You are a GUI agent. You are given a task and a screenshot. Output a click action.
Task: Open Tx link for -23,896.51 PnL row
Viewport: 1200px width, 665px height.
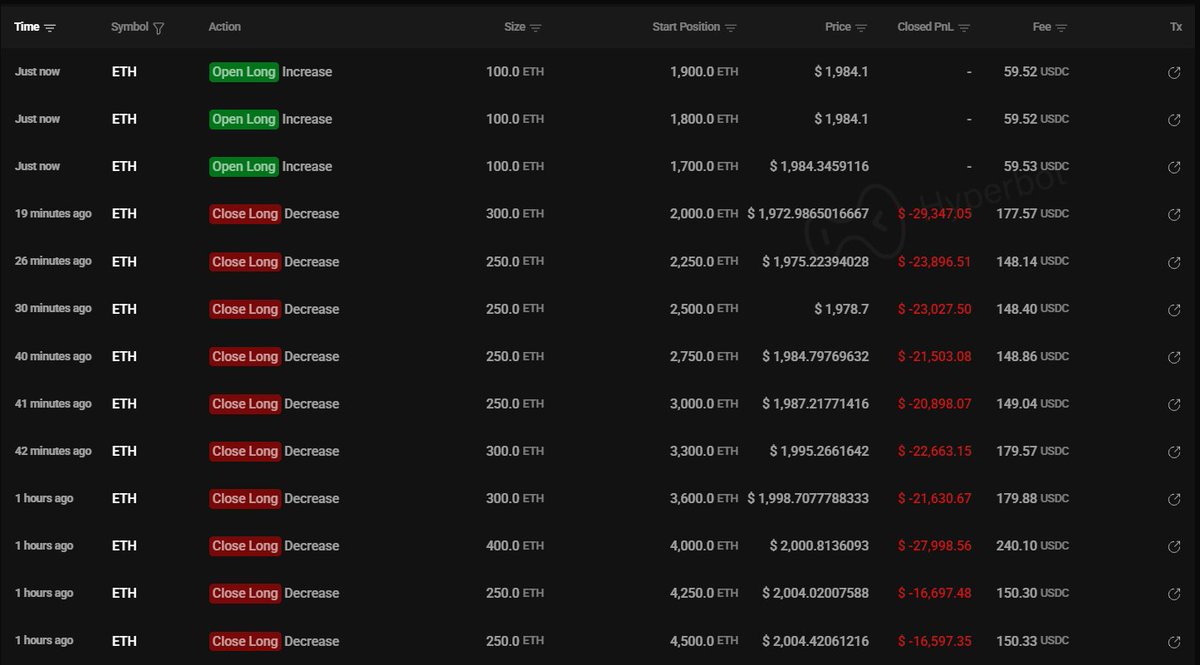(x=1174, y=262)
